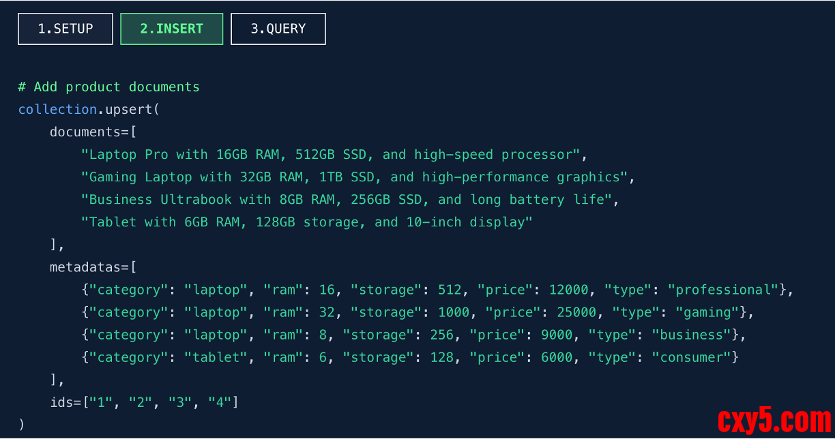Click the ids=["1", "2", "3", "4"] line
The image size is (836, 440).
click(144, 402)
